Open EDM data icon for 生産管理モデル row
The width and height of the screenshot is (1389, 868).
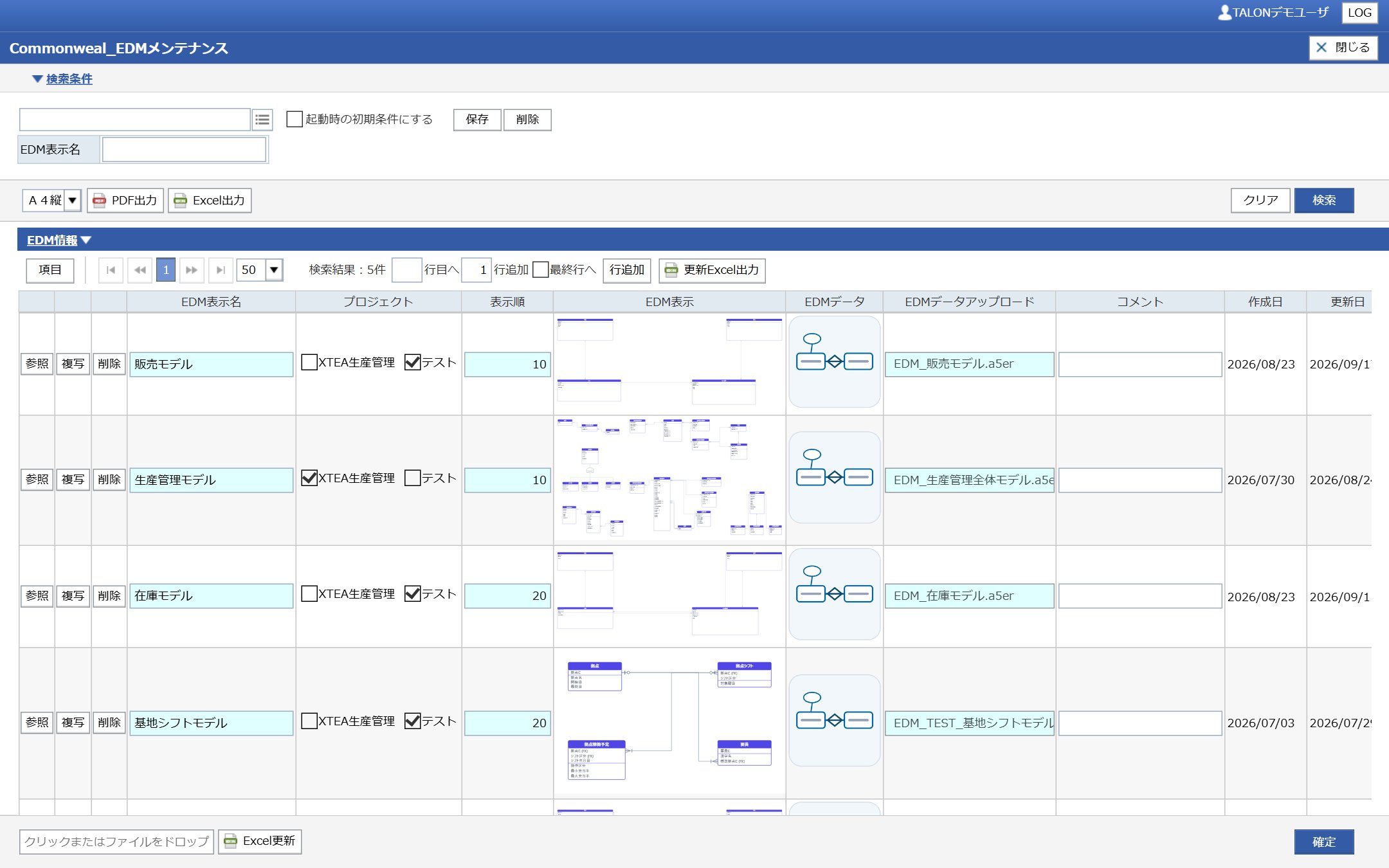[835, 478]
